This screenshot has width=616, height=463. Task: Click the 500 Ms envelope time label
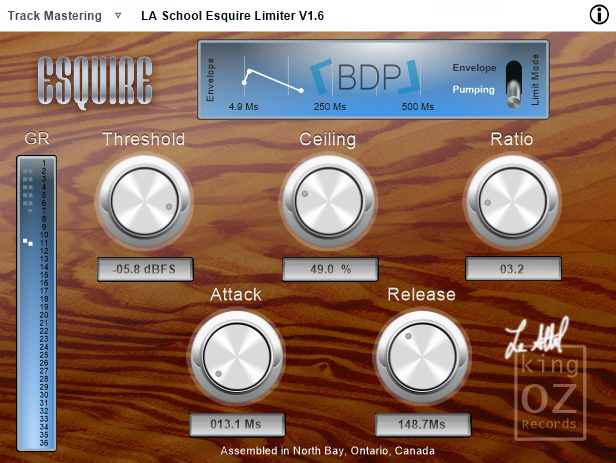point(417,106)
